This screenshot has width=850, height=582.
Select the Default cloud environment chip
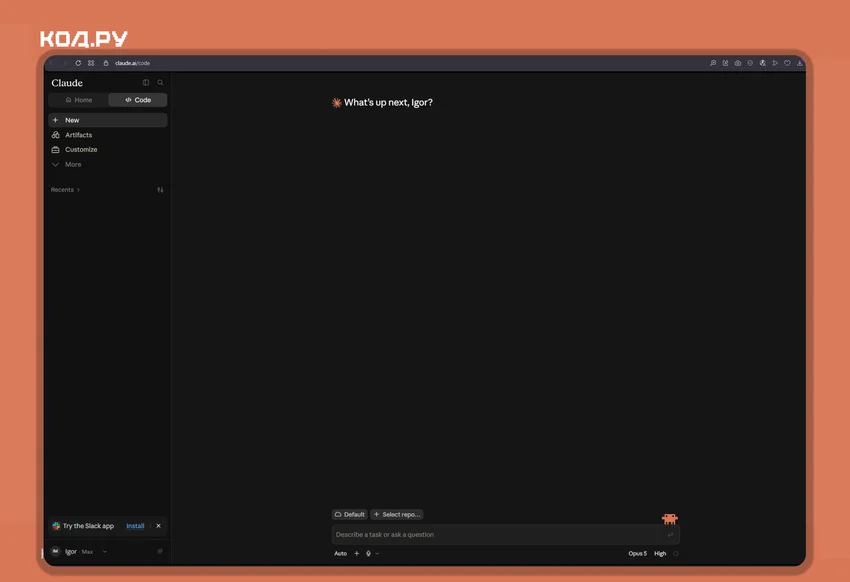coord(350,514)
